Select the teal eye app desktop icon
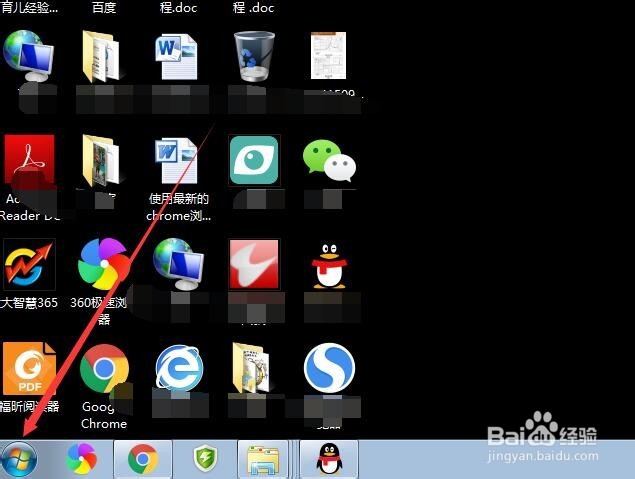The image size is (635, 479). coord(254,160)
